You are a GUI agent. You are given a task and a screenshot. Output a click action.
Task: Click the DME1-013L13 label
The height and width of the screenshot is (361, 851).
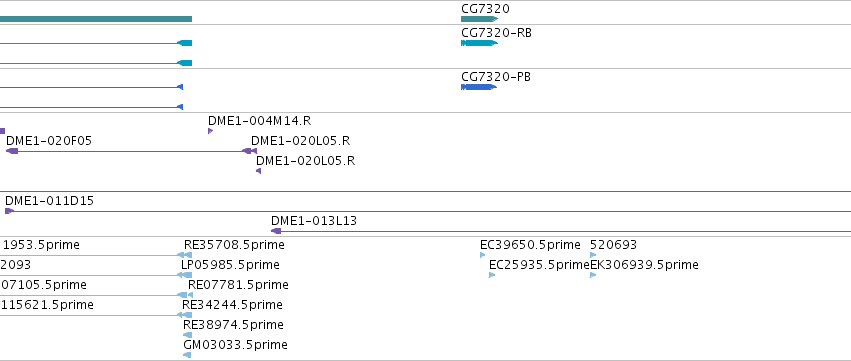click(314, 221)
